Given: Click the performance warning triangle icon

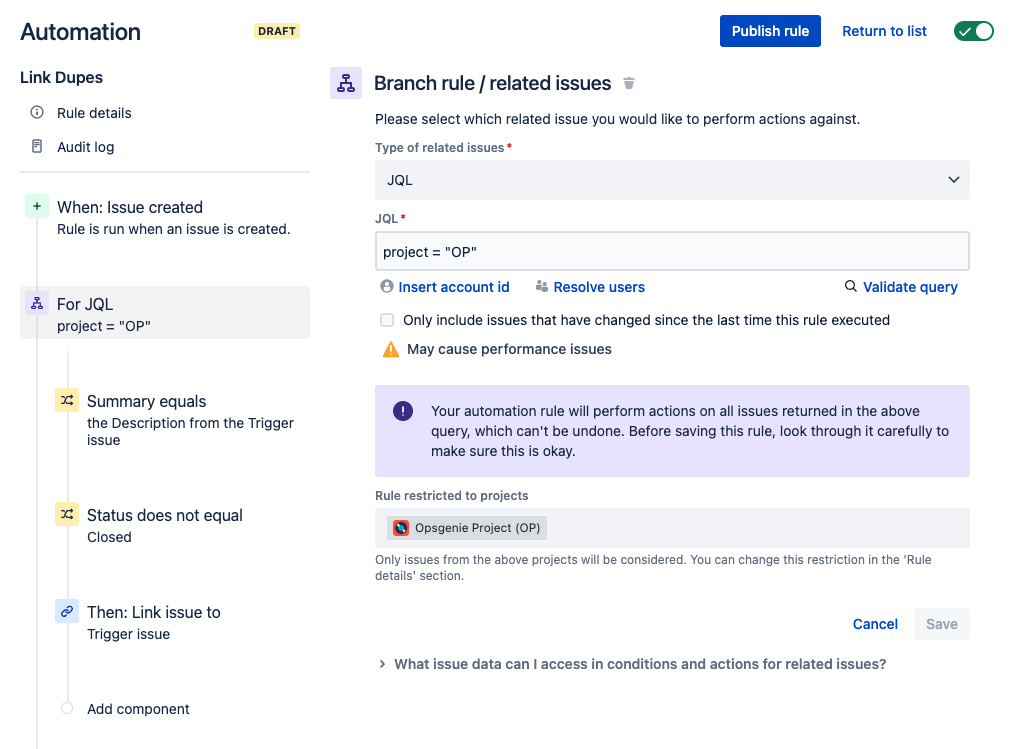Looking at the screenshot, I should [x=390, y=350].
